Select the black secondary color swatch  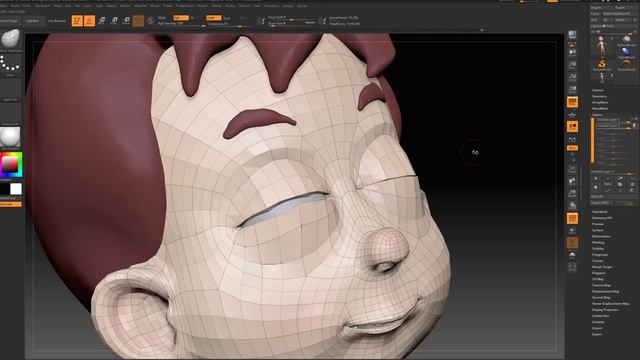[4, 189]
